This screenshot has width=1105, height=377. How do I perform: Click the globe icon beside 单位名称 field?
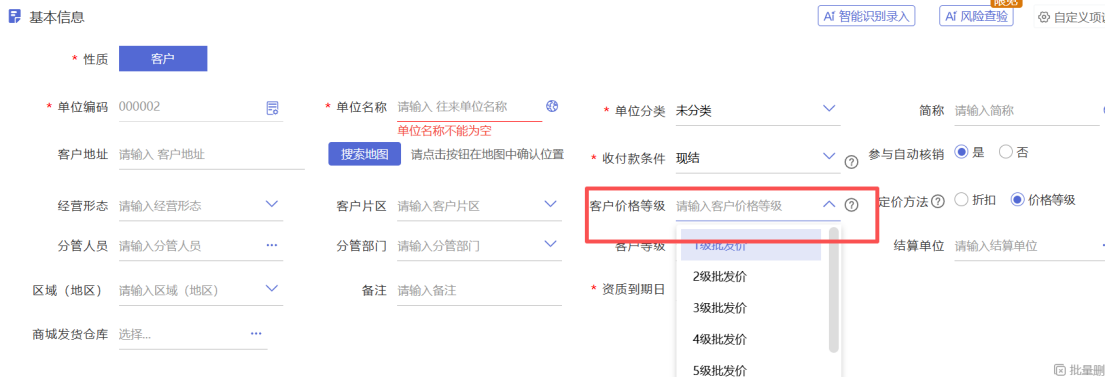(x=552, y=106)
